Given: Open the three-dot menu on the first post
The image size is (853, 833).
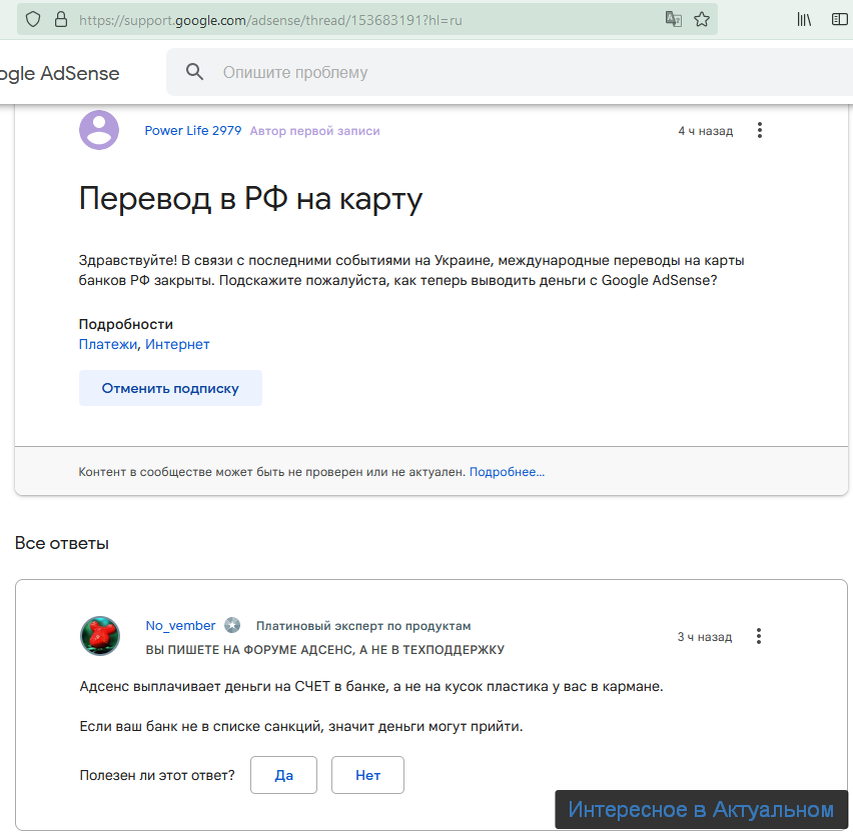Looking at the screenshot, I should pos(759,129).
